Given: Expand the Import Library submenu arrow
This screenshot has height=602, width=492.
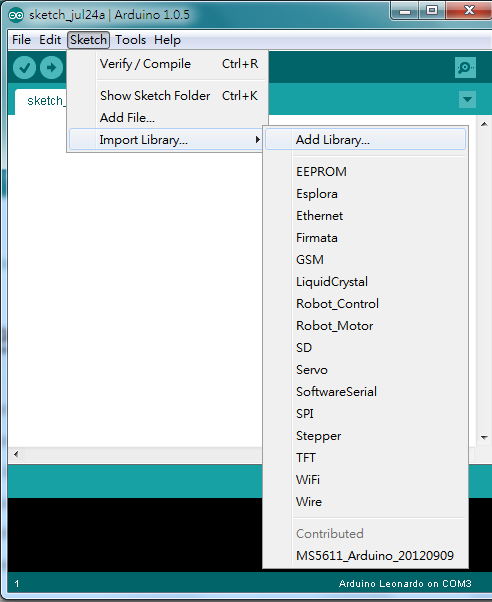Looking at the screenshot, I should pos(258,139).
